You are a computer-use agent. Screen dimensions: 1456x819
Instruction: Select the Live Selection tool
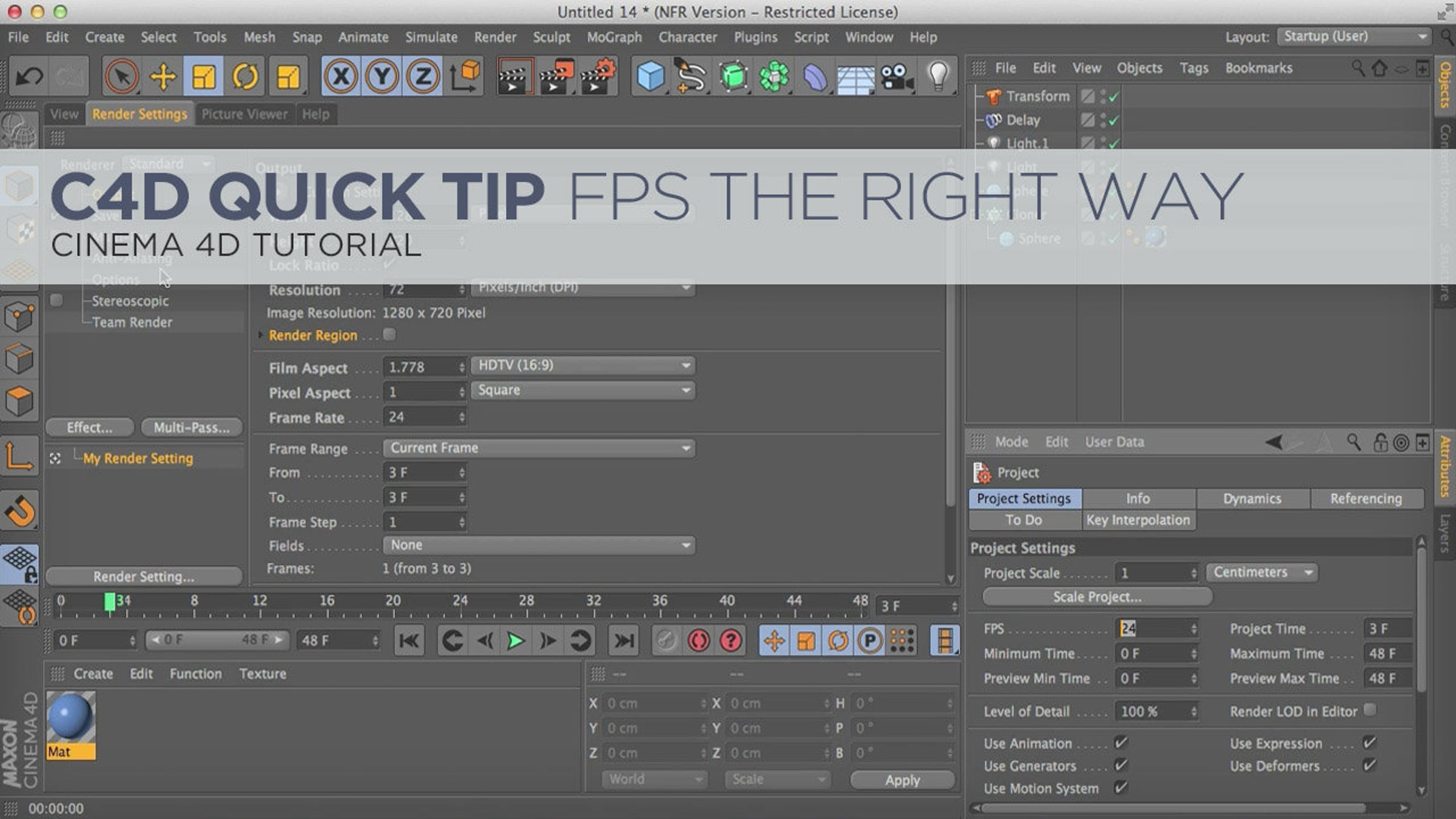tap(121, 76)
